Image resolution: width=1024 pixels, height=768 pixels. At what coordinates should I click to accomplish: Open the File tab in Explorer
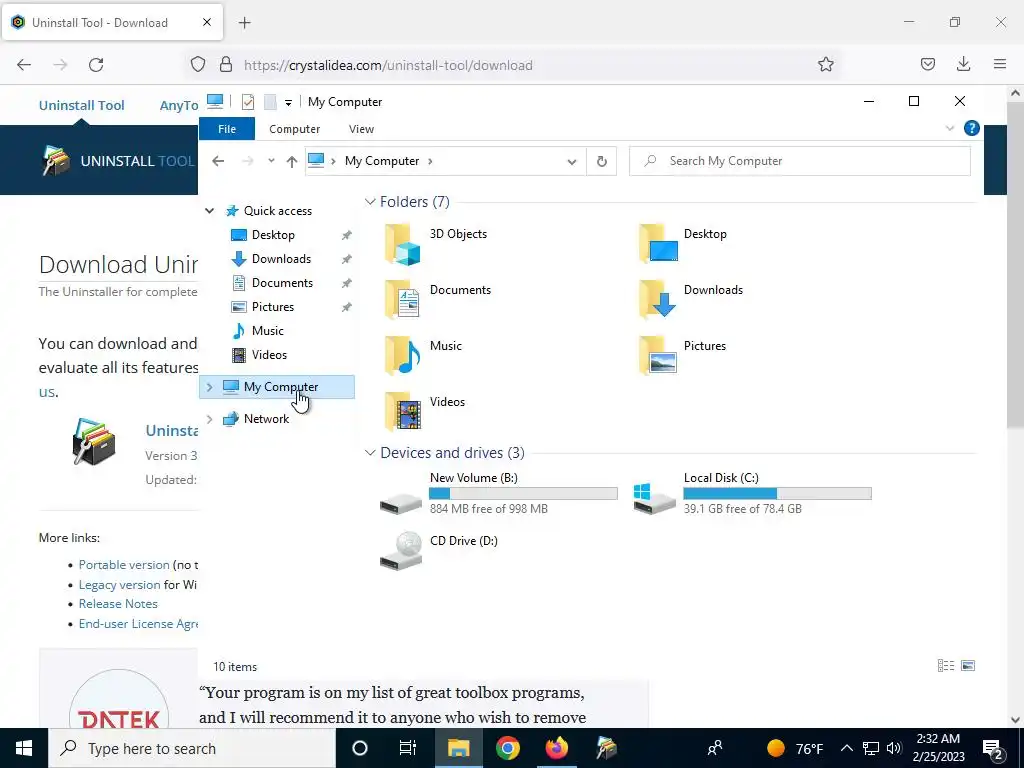pyautogui.click(x=227, y=129)
